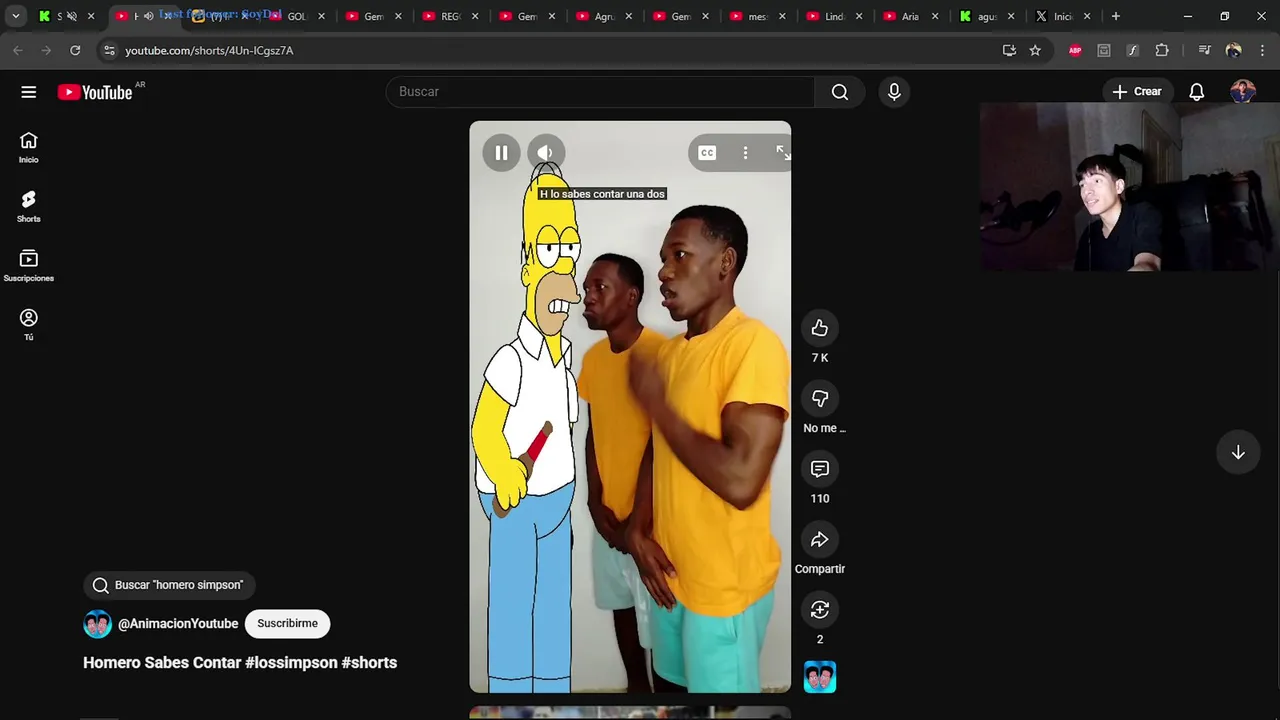Go to YouTube home via logo

click(95, 92)
